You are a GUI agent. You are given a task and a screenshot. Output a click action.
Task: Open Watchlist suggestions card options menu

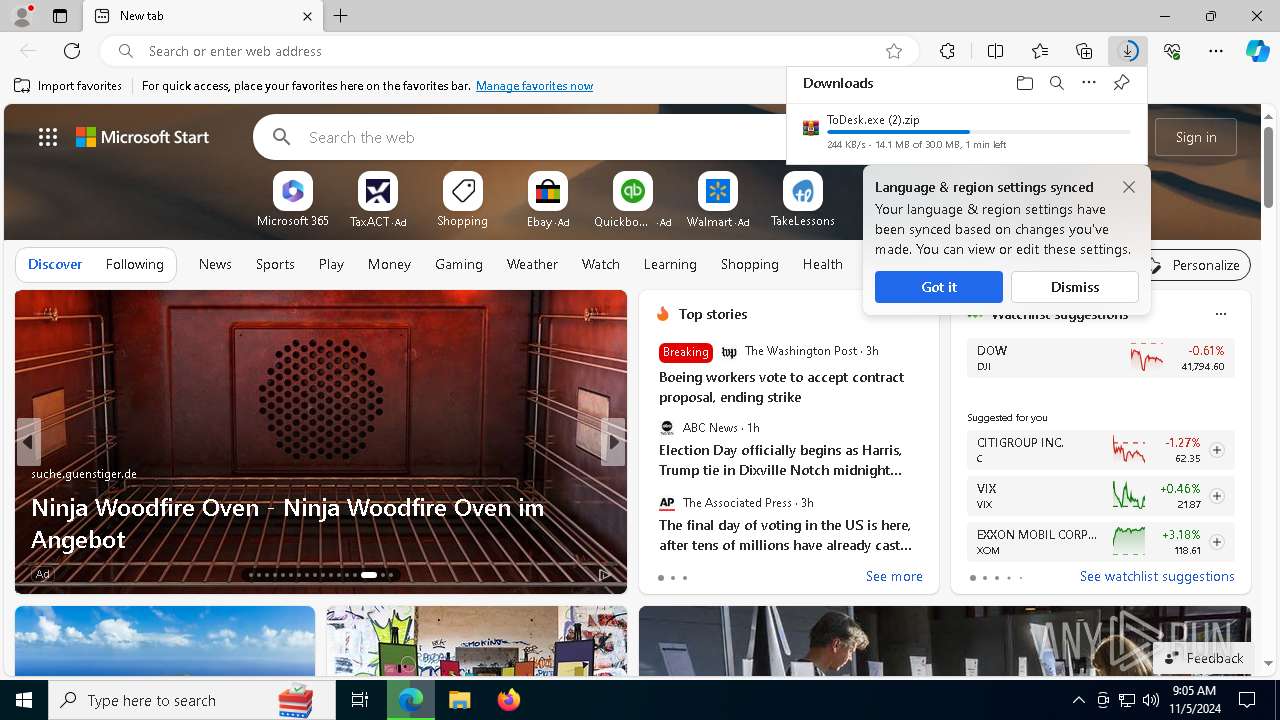[x=1221, y=314]
